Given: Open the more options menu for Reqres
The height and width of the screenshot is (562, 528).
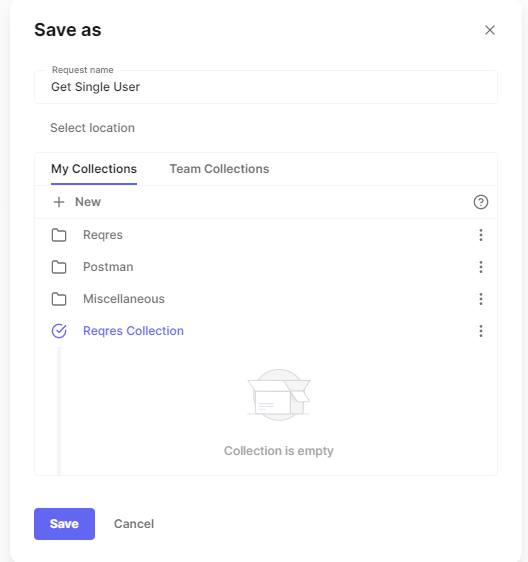Looking at the screenshot, I should point(481,235).
